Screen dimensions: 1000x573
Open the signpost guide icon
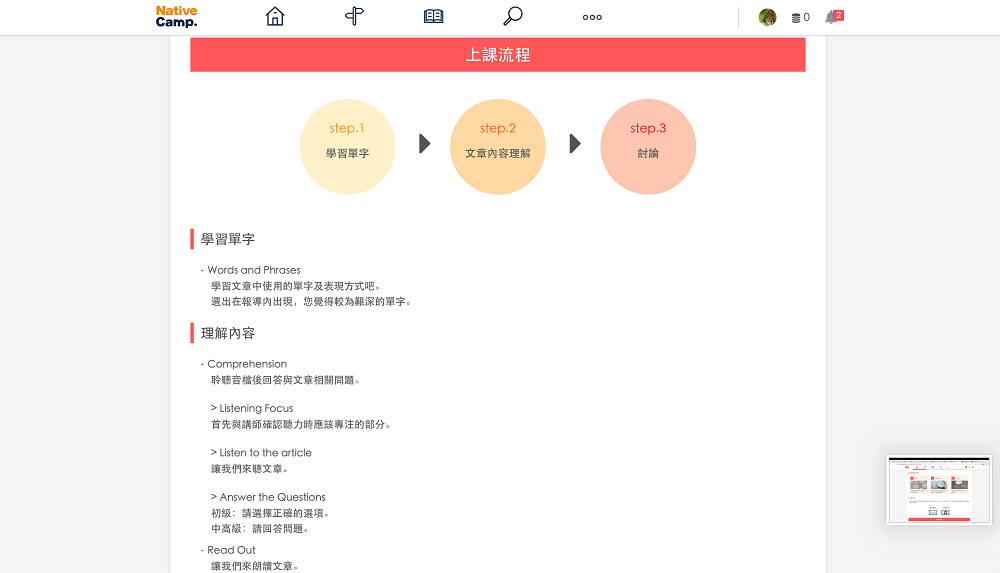tap(355, 17)
